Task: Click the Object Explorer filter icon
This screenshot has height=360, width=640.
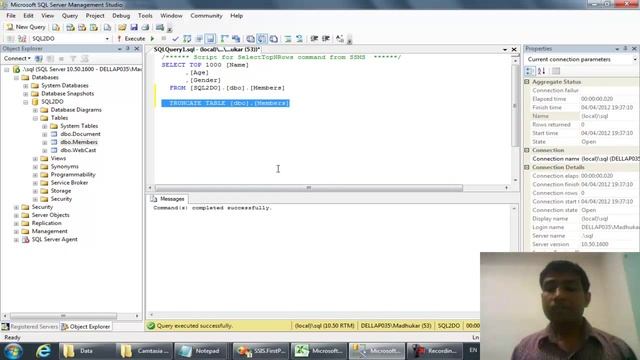Action: (x=73, y=59)
